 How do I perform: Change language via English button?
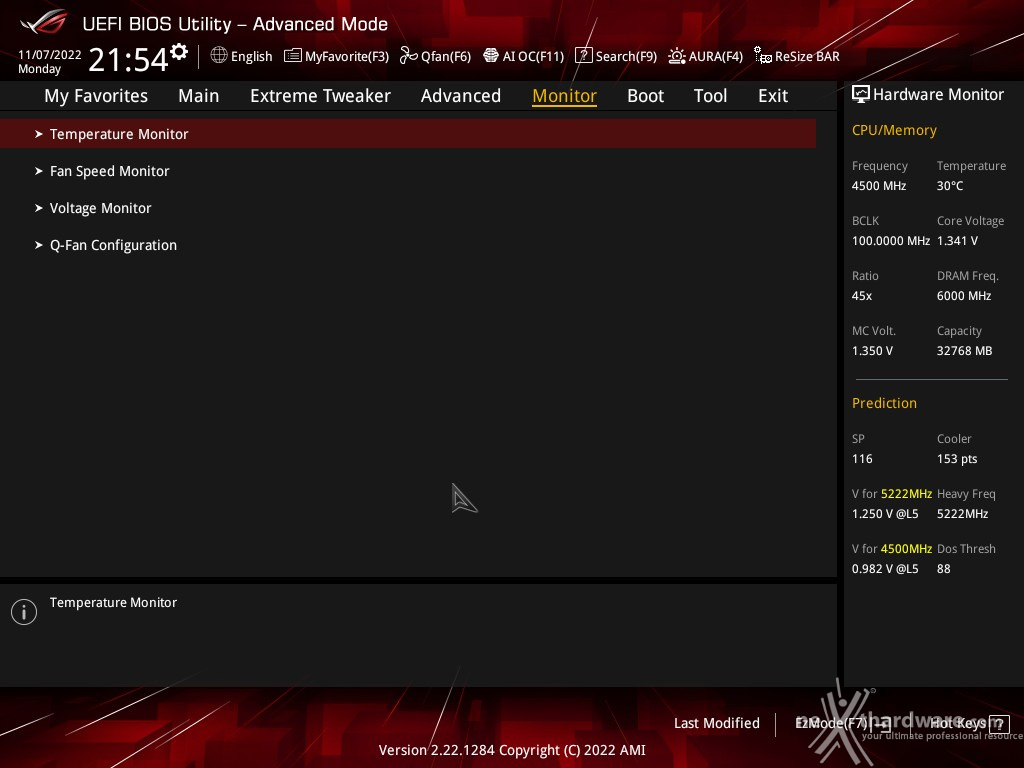[242, 56]
